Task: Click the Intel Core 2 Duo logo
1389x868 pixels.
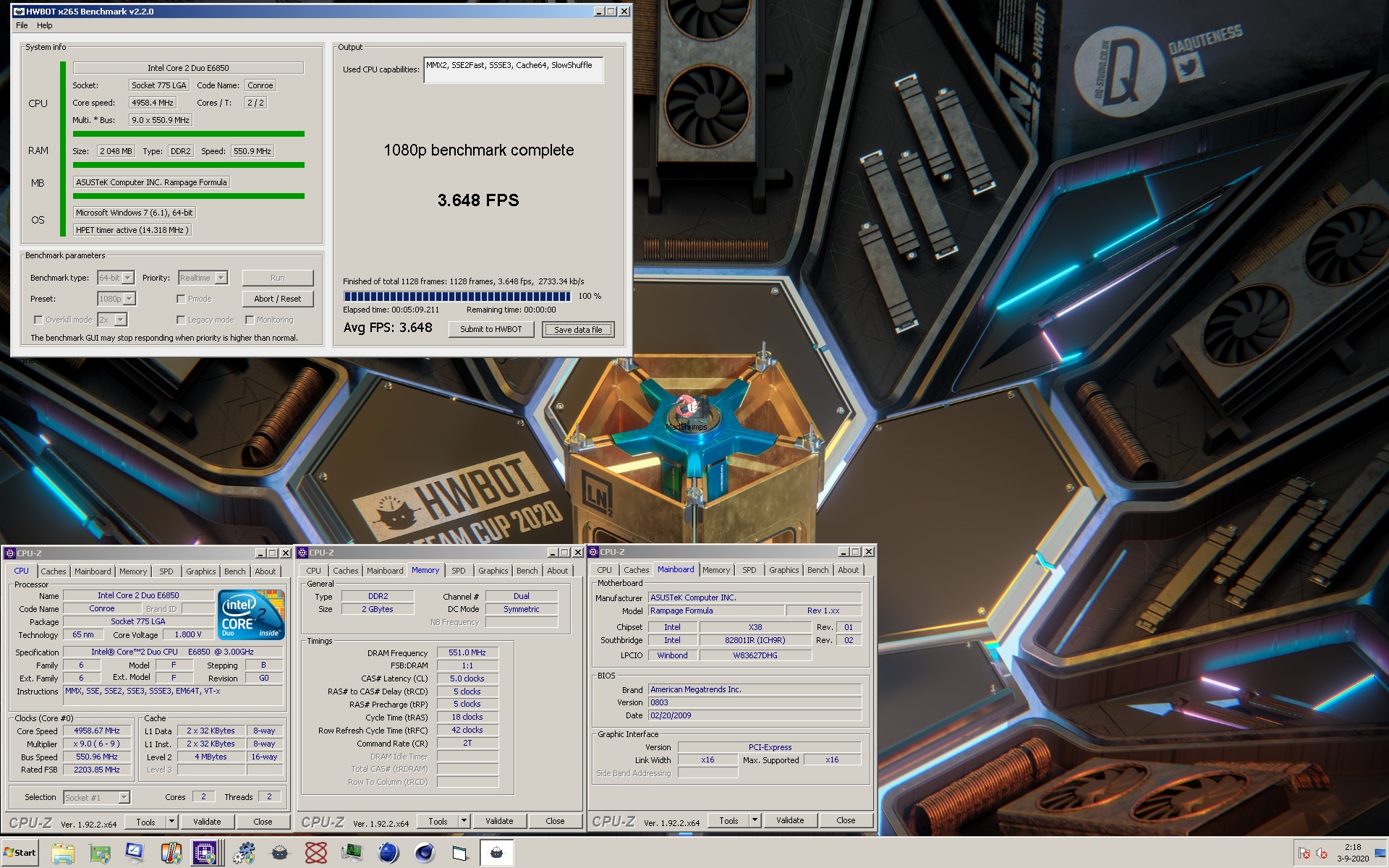Action: [252, 615]
